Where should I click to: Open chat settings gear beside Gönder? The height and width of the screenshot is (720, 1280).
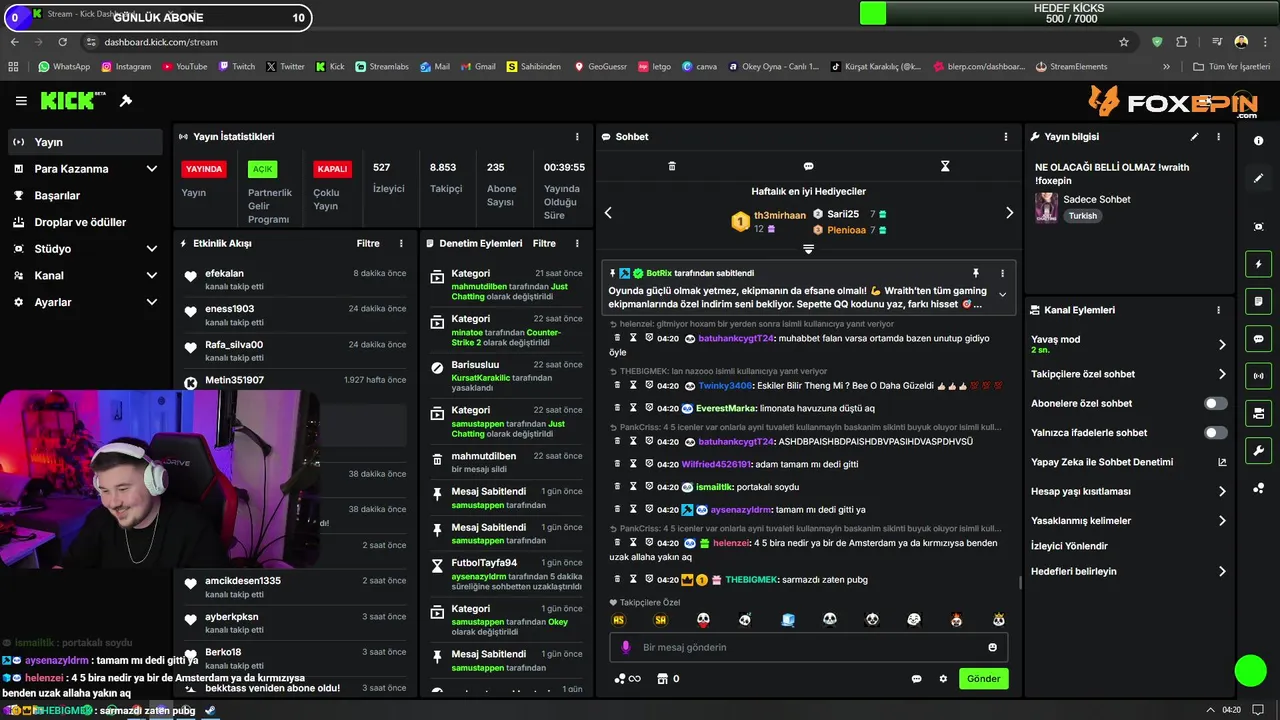pos(943,679)
